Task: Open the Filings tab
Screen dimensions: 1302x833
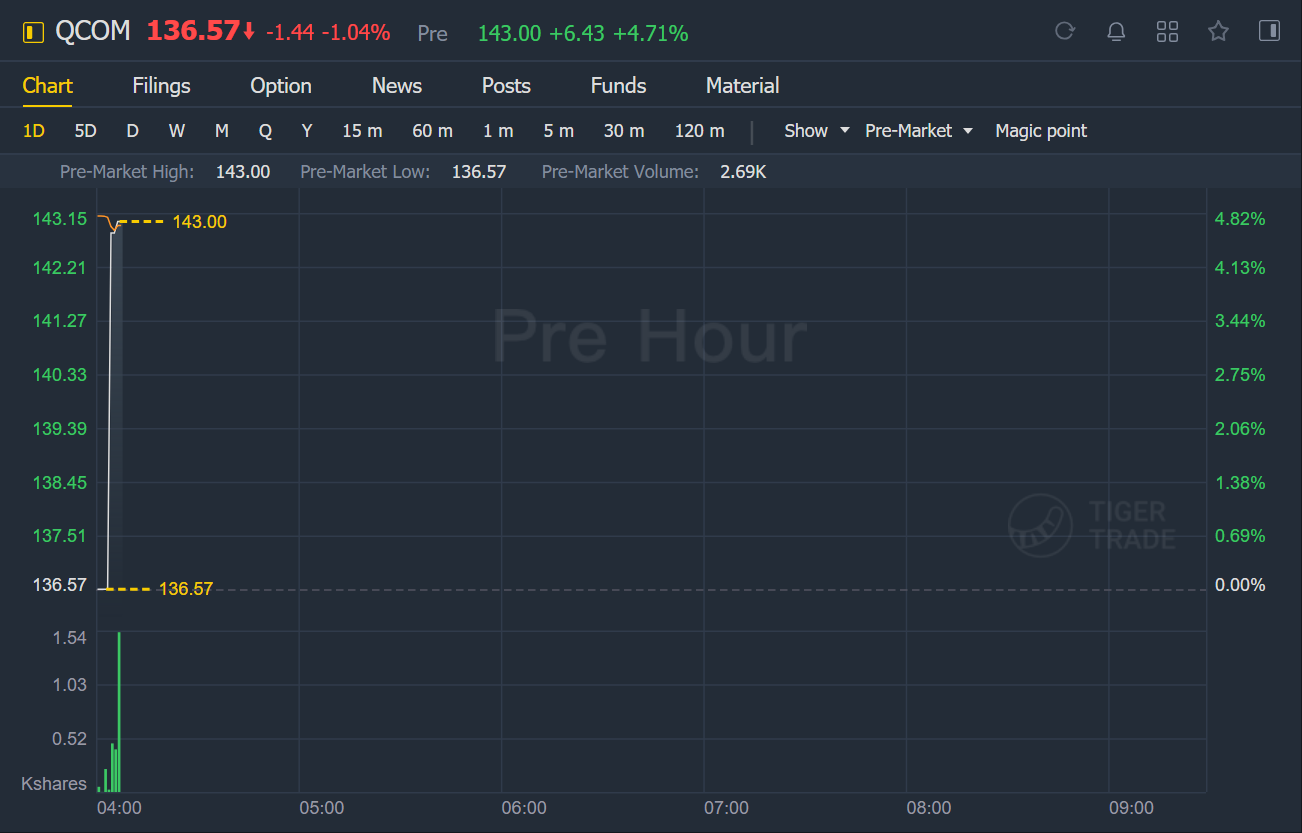Action: pos(161,86)
